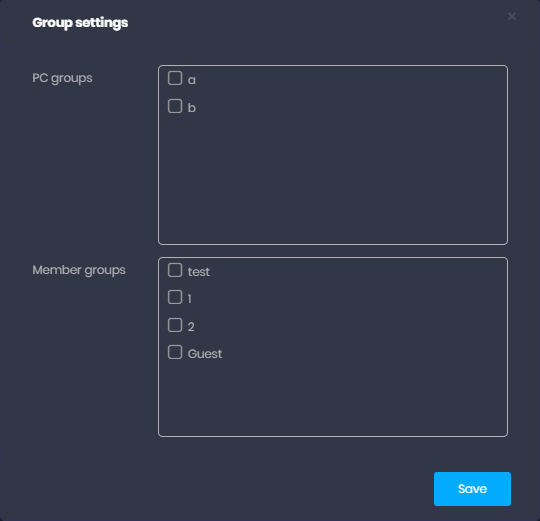
Task: Click the "2" label text in Member groups
Action: click(191, 326)
